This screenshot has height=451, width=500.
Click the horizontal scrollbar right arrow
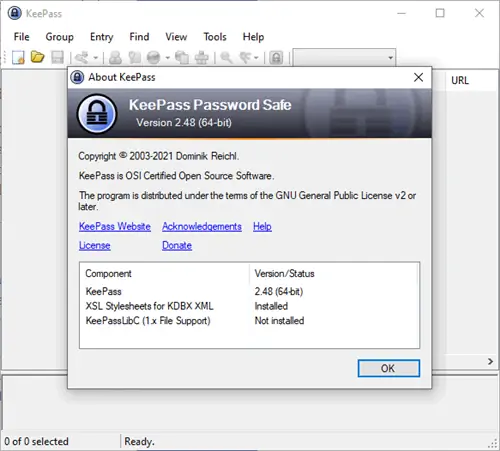(x=490, y=361)
